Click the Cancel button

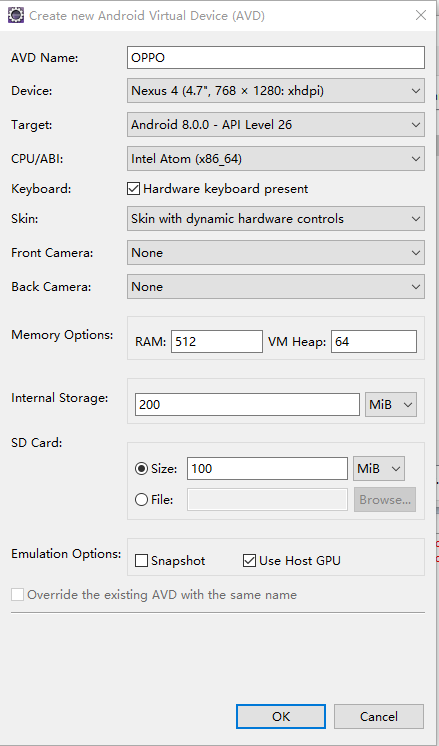379,717
